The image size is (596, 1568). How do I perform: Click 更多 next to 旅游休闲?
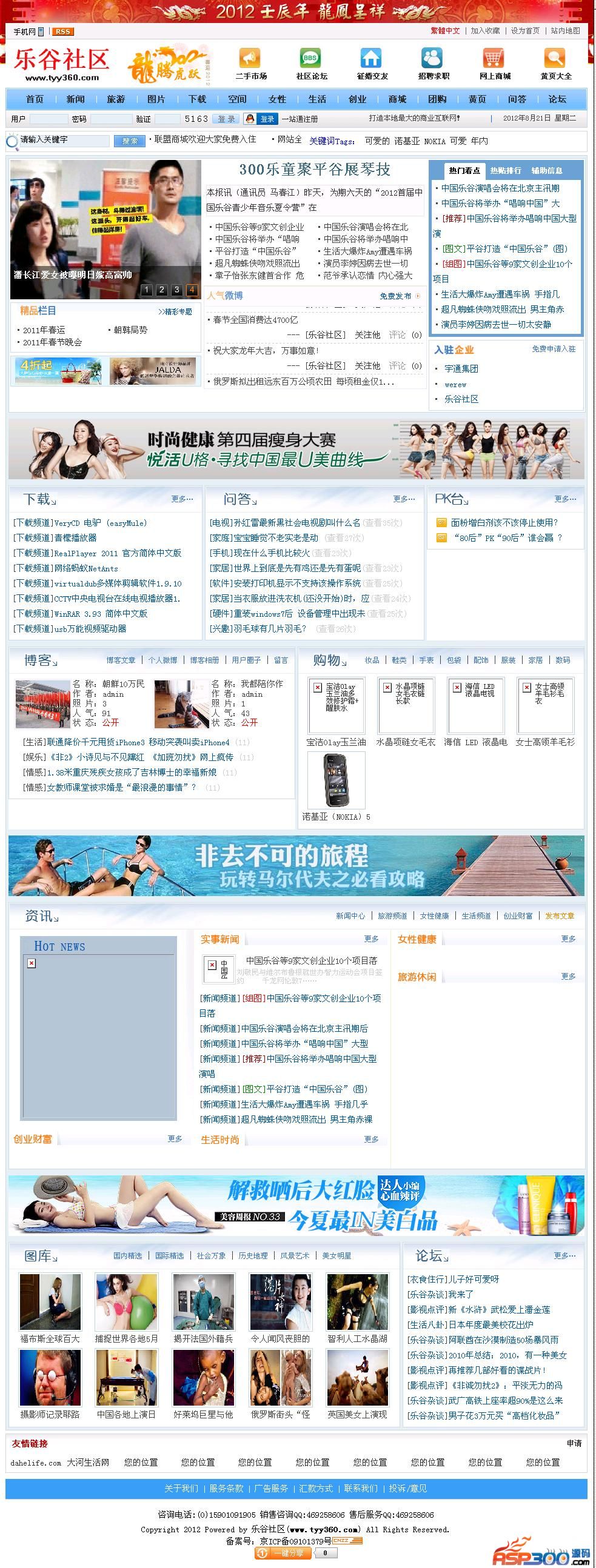(x=568, y=976)
